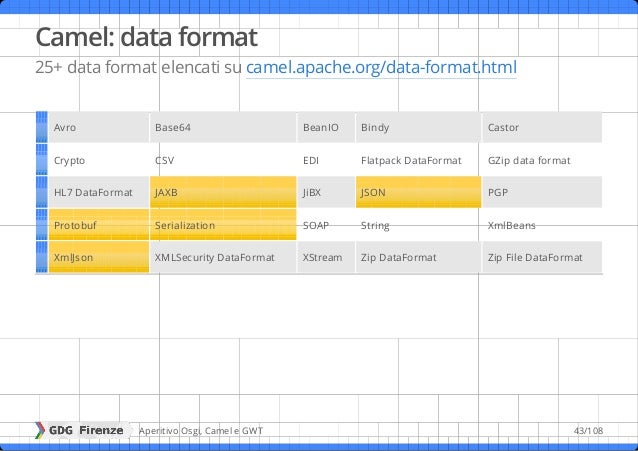Select the JiBX table cell
The width and height of the screenshot is (638, 451).
326,192
